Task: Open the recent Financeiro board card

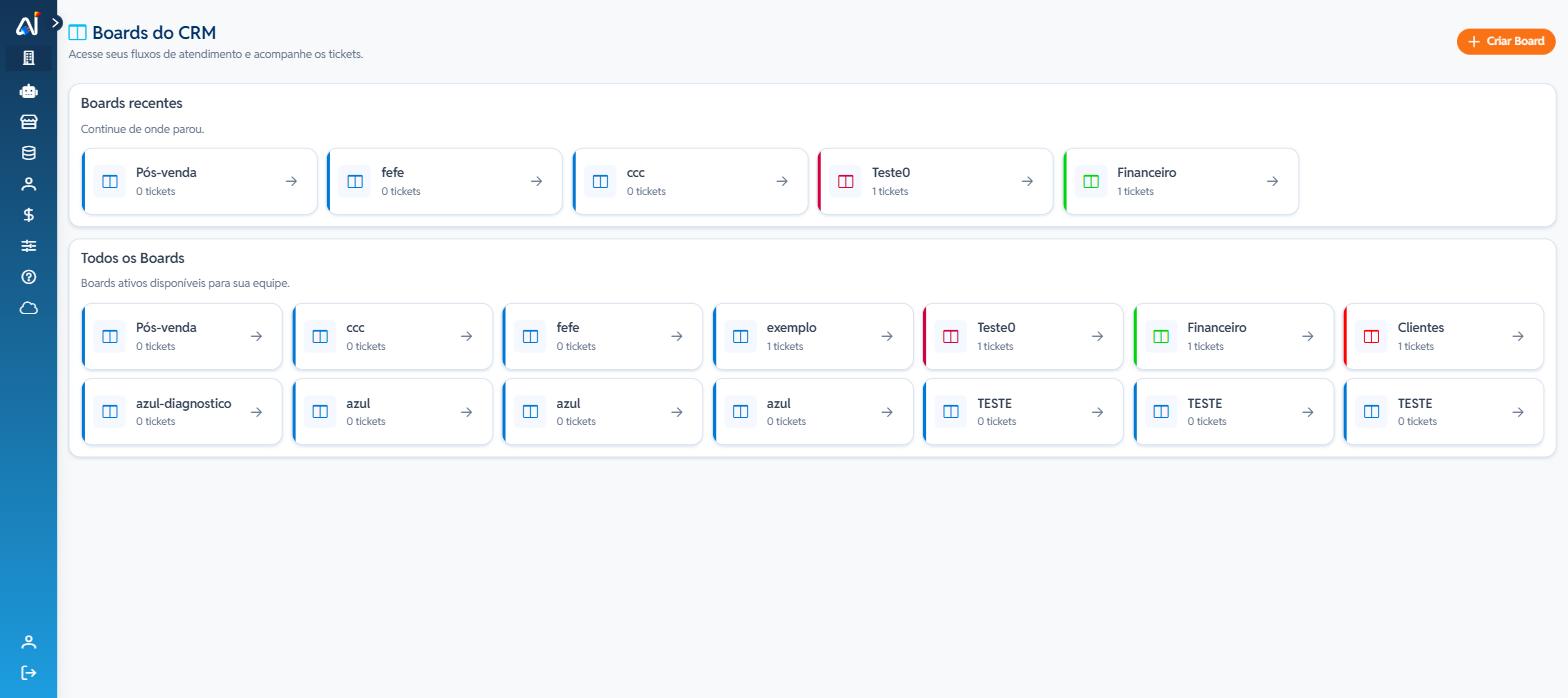Action: click(1181, 181)
